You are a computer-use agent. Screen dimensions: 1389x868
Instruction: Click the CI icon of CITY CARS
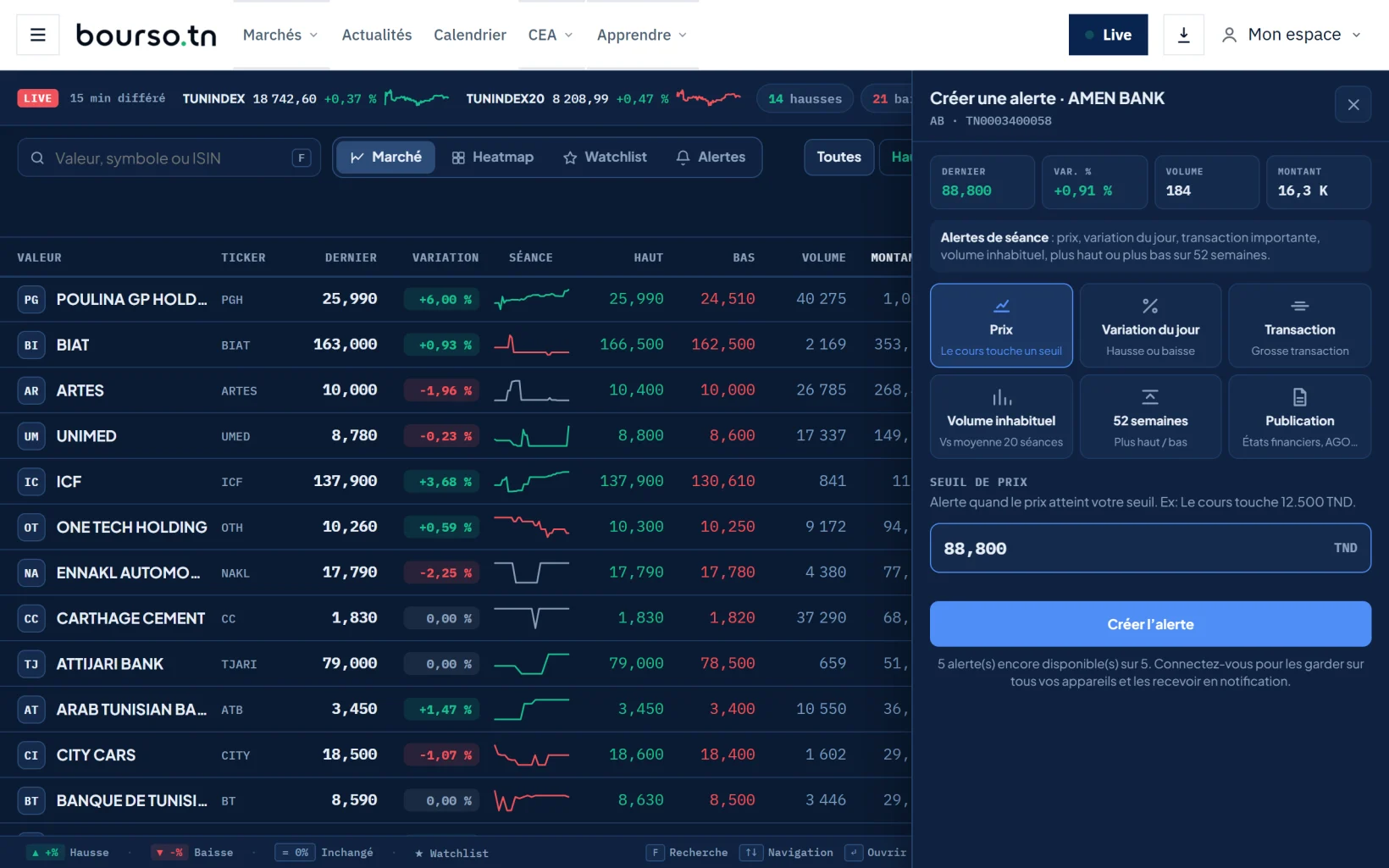point(31,755)
